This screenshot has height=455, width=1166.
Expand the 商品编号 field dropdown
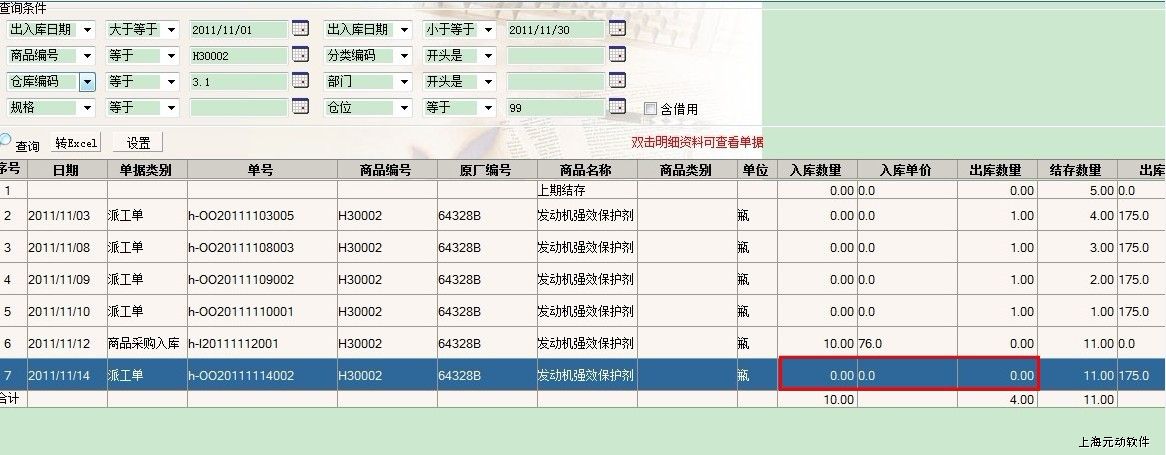[x=87, y=56]
